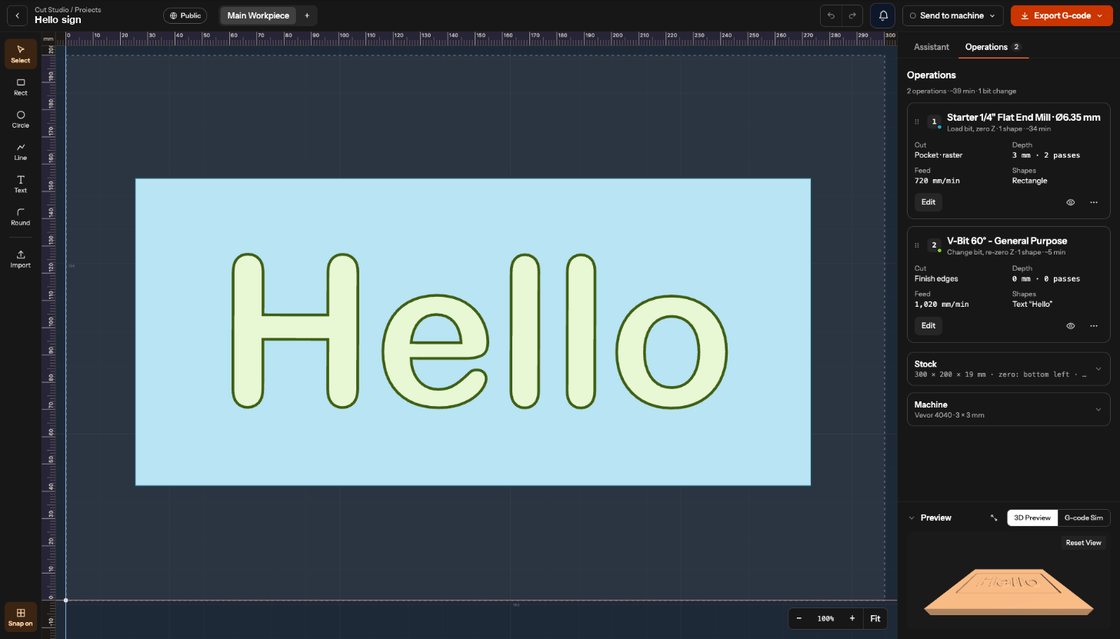The width and height of the screenshot is (1120, 639).
Task: Click the 1,020 mm/min feed value
Action: click(941, 305)
